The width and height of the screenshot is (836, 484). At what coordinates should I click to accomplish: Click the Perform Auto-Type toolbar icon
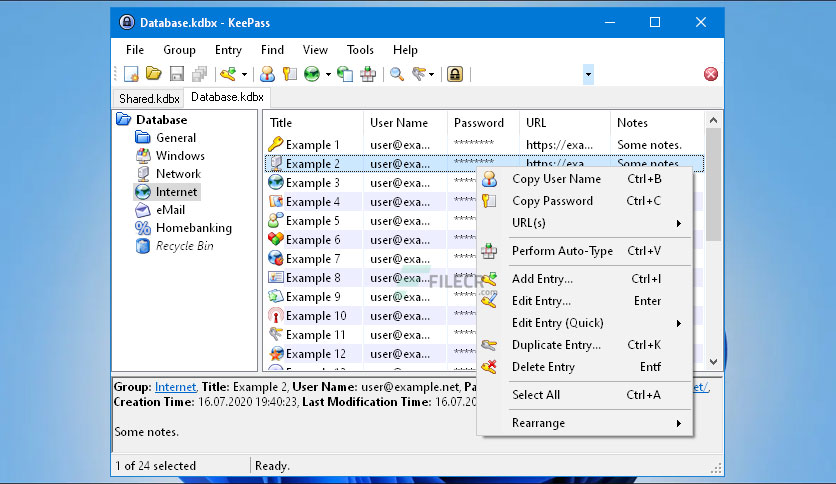pos(368,74)
